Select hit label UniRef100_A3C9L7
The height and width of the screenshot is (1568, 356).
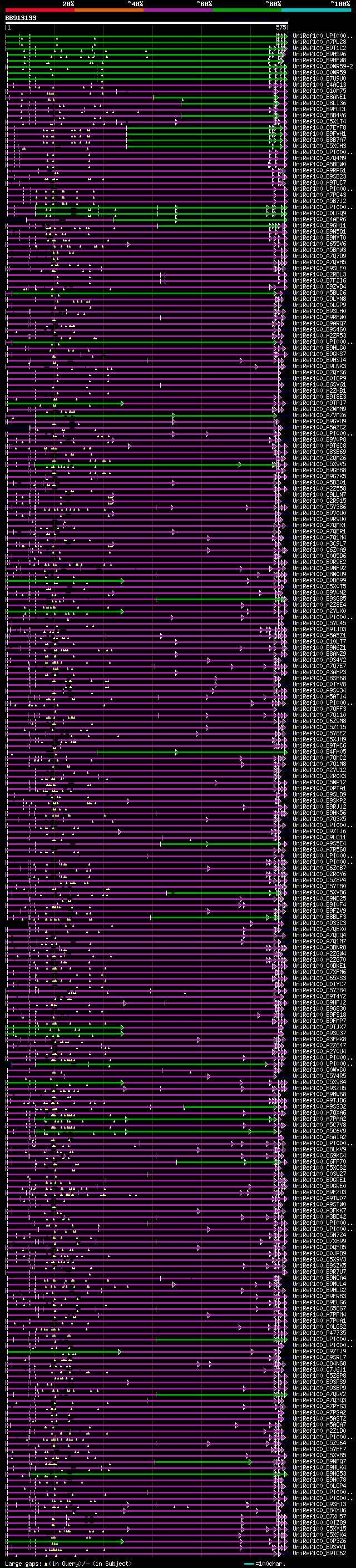click(319, 543)
